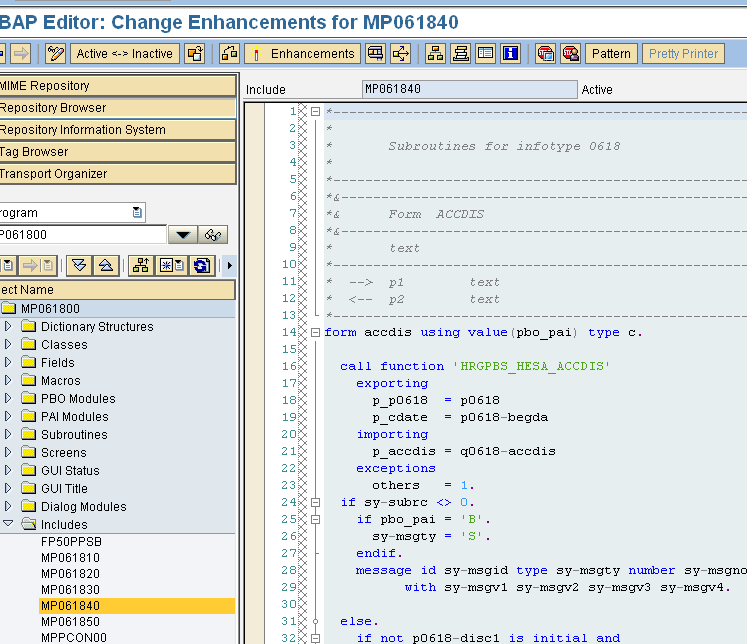Viewport: 747px width, 644px height.
Task: Select include MP061810
Action: (71, 558)
